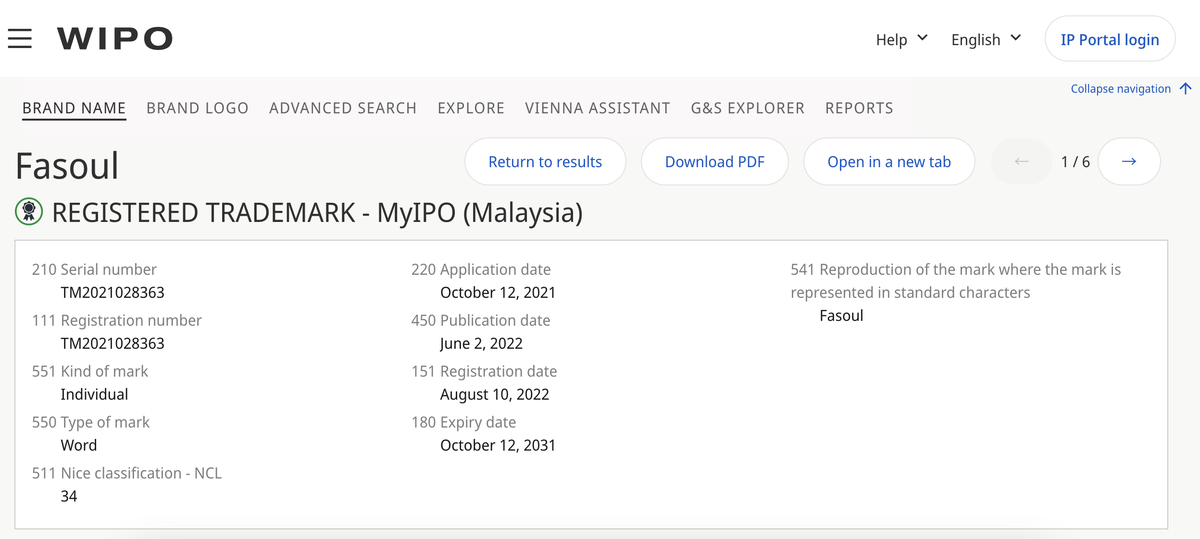Open the ADVANCED SEARCH tab
1200x539 pixels.
[x=343, y=108]
